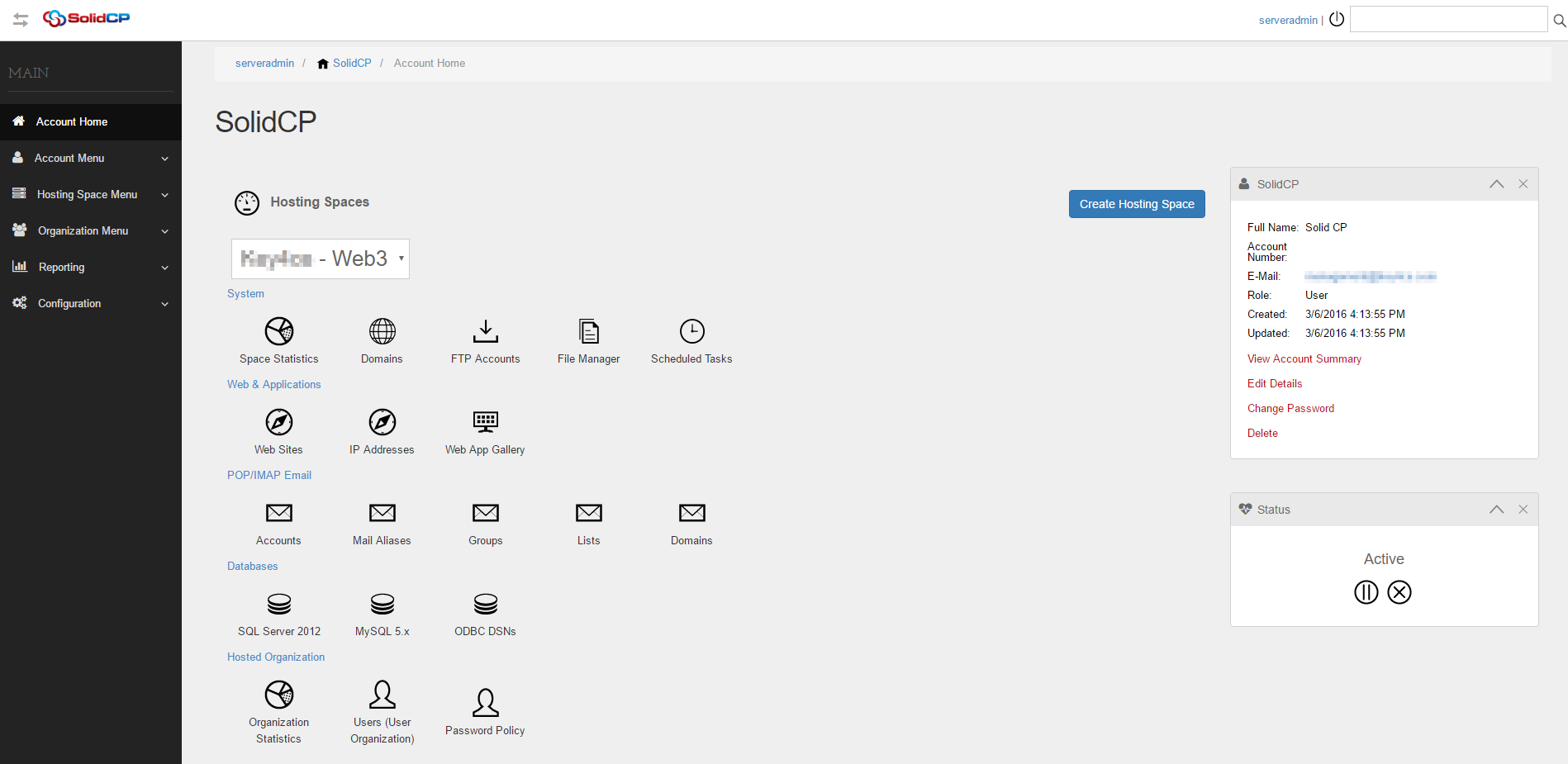Open the Password Policy icon
1568x764 pixels.
click(485, 704)
